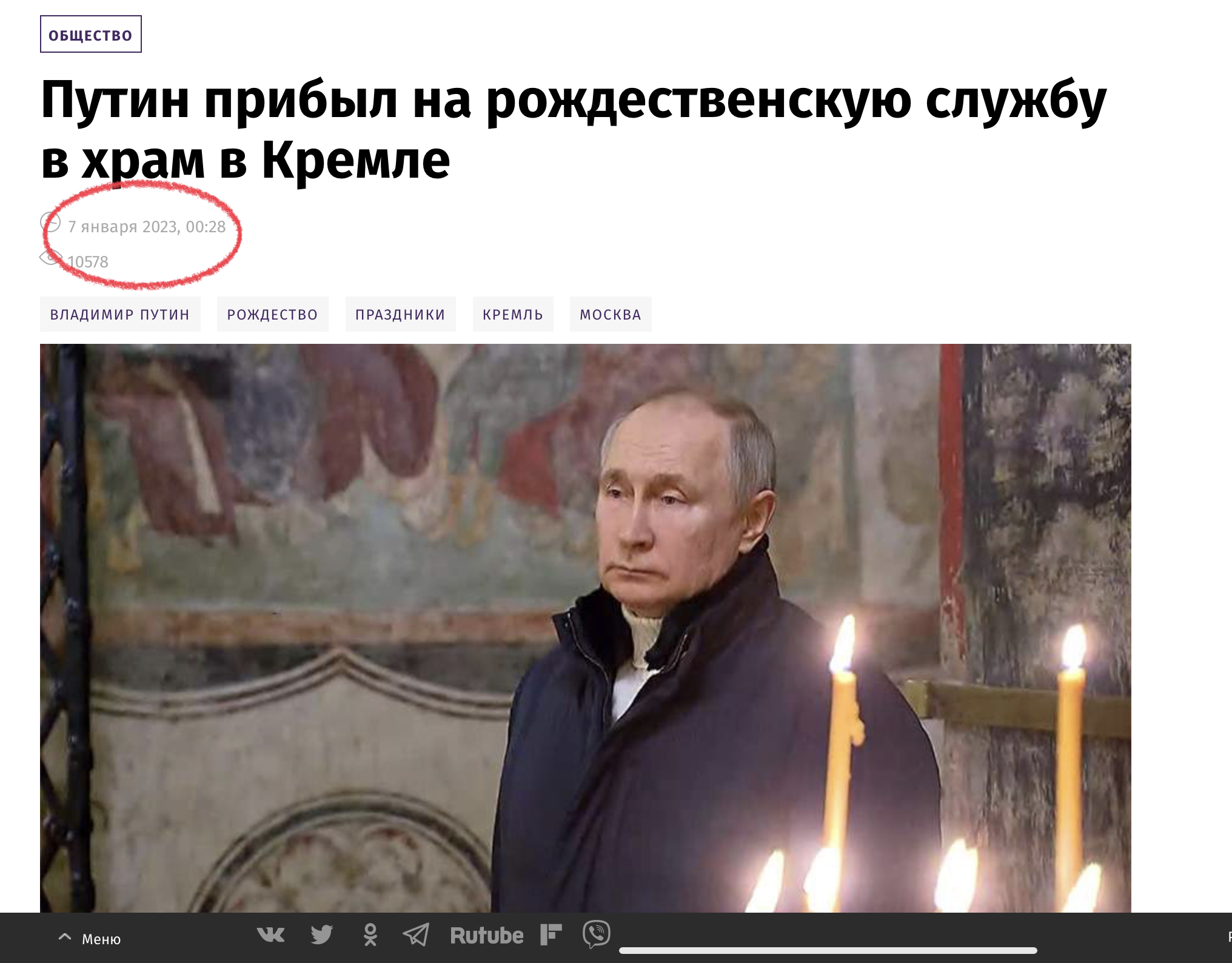This screenshot has width=1232, height=963.
Task: Select the ПРАЗДНИКИ tag
Action: click(401, 314)
